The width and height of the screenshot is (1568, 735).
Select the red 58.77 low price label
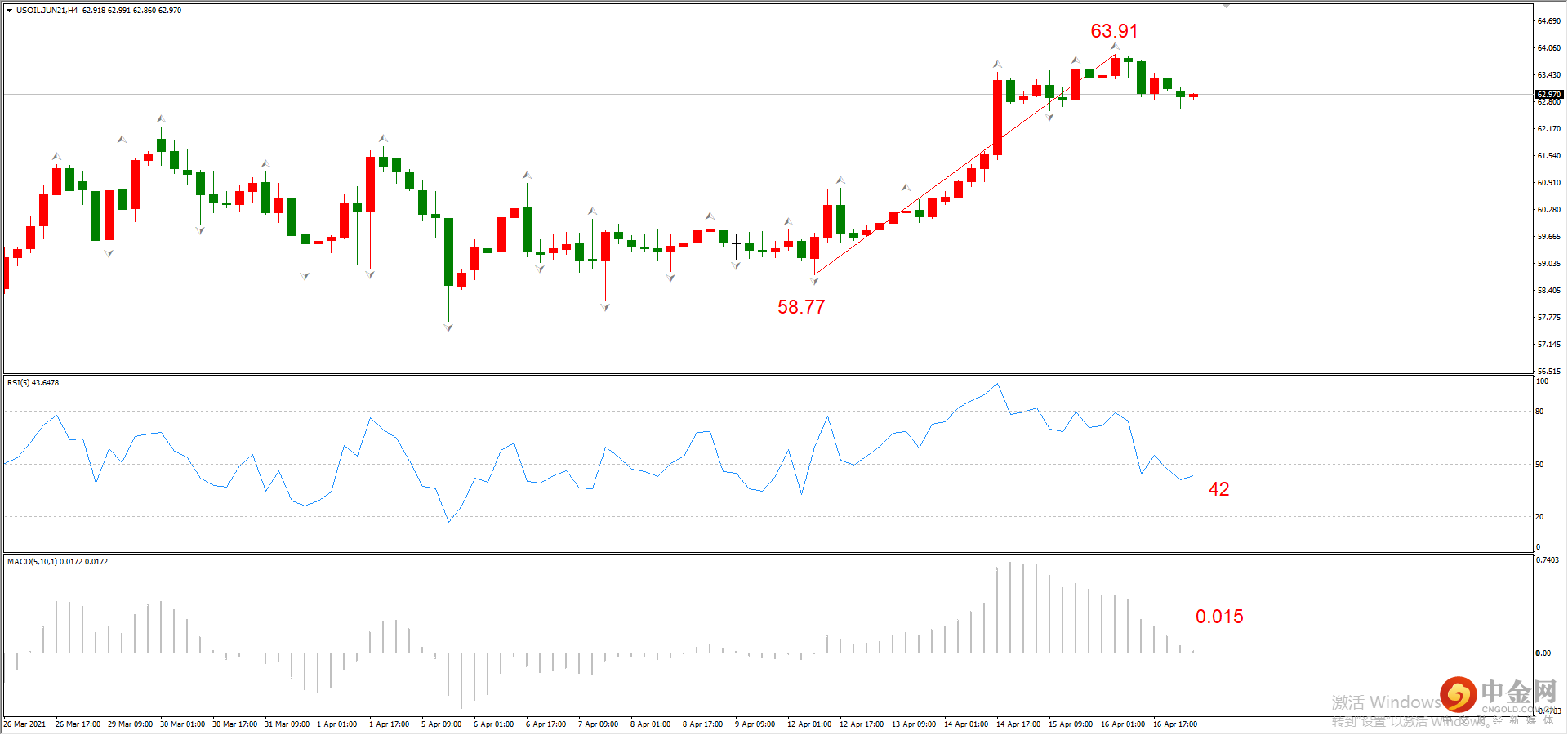[801, 307]
